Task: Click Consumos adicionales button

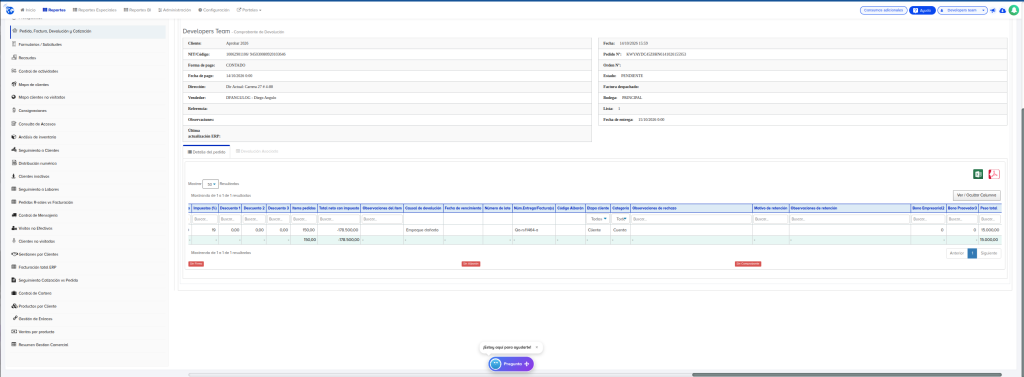Action: 883,10
